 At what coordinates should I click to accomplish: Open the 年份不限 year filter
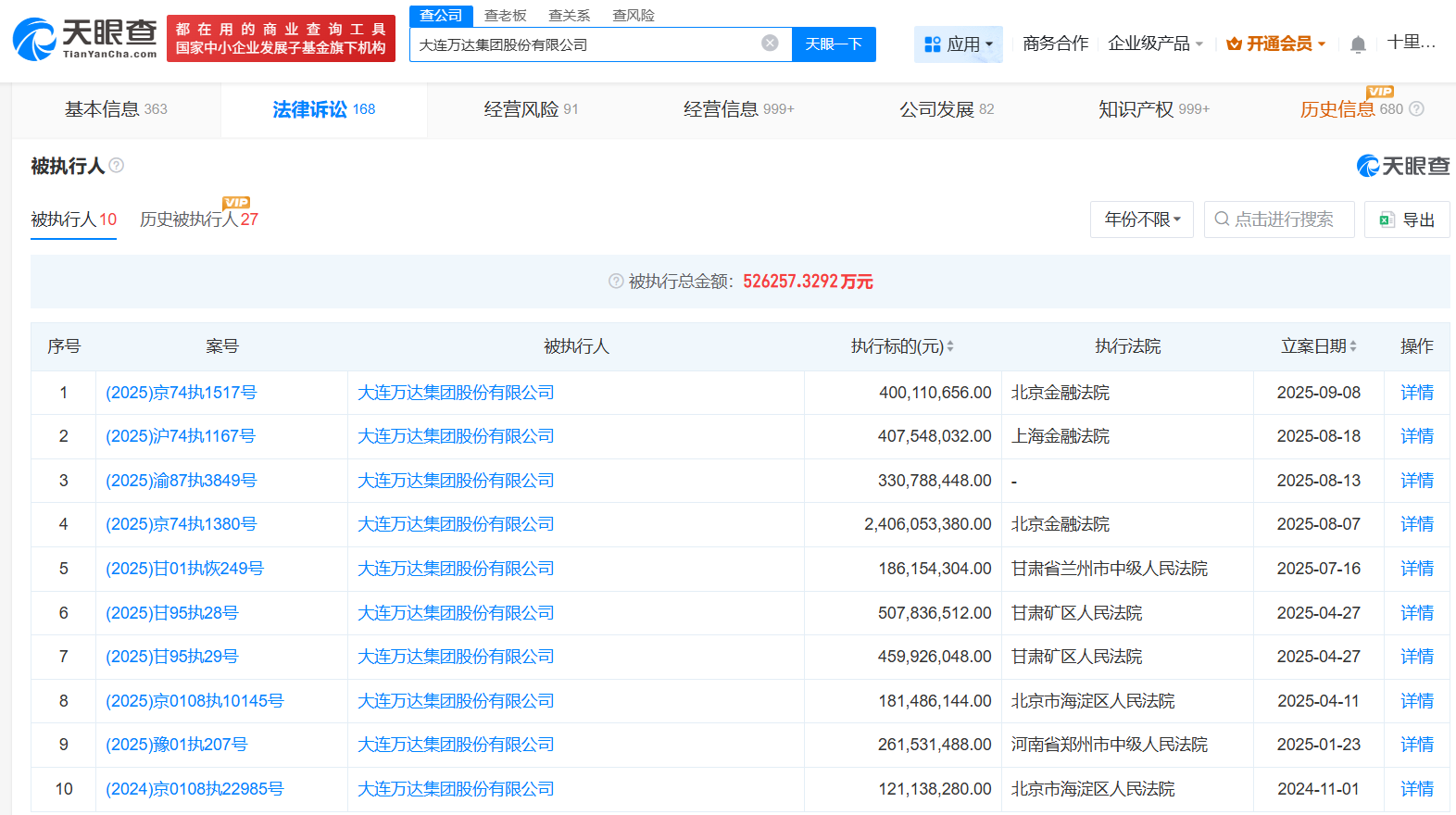tap(1142, 219)
